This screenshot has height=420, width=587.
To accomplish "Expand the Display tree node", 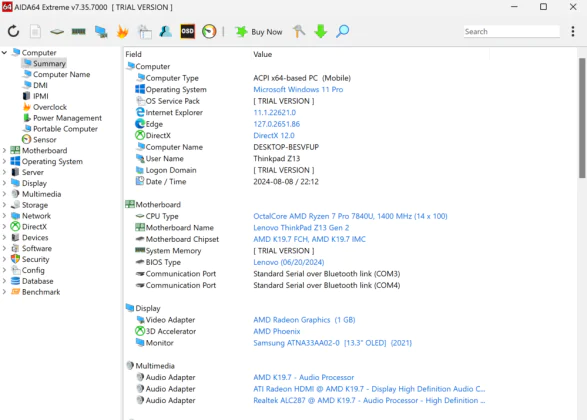I will click(4, 183).
